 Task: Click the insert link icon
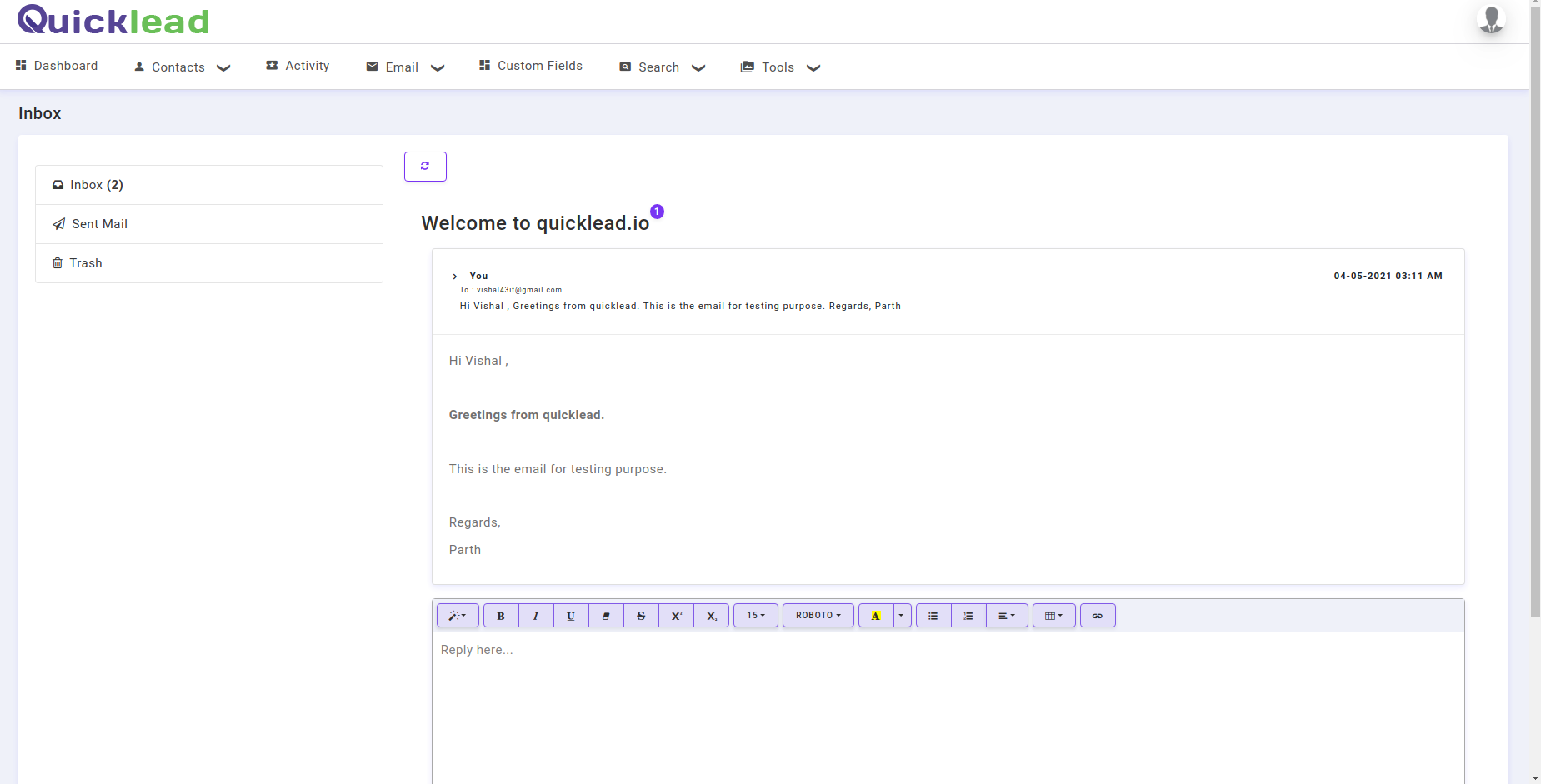click(1098, 616)
